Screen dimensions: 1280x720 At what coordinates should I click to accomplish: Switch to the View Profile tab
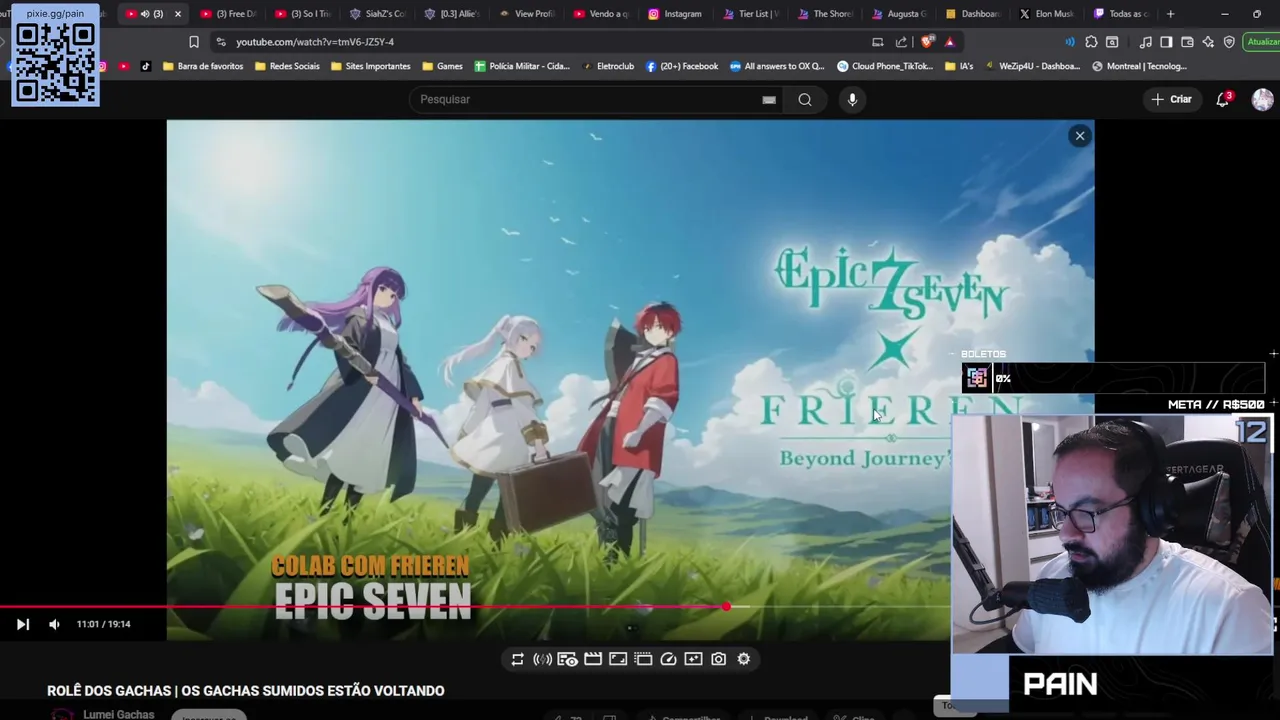(526, 14)
